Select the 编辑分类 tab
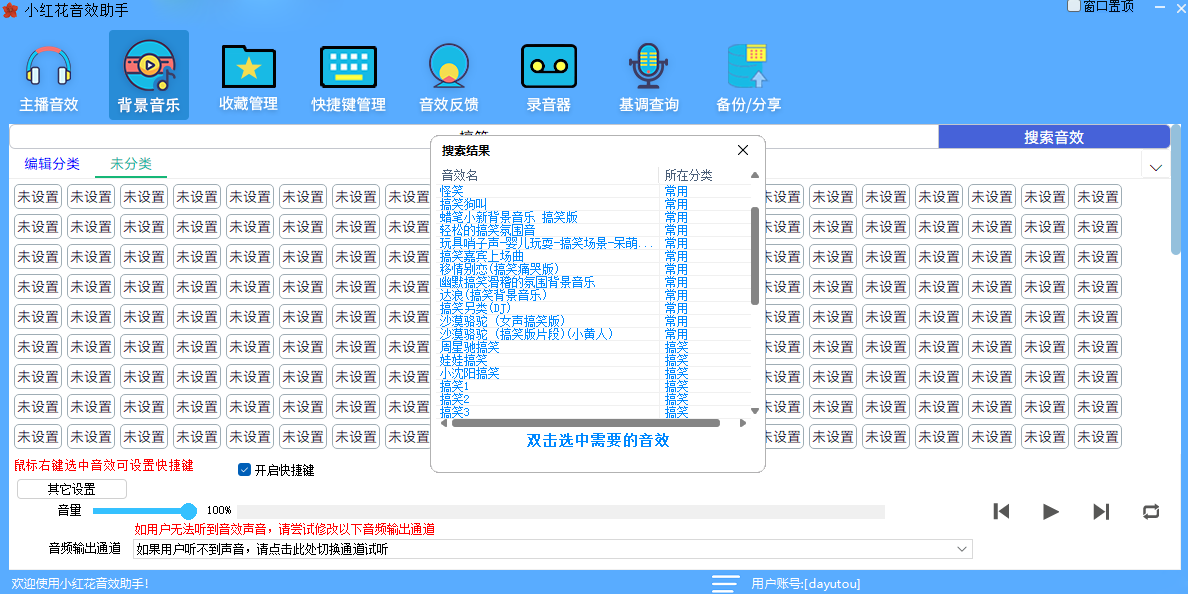 point(52,164)
